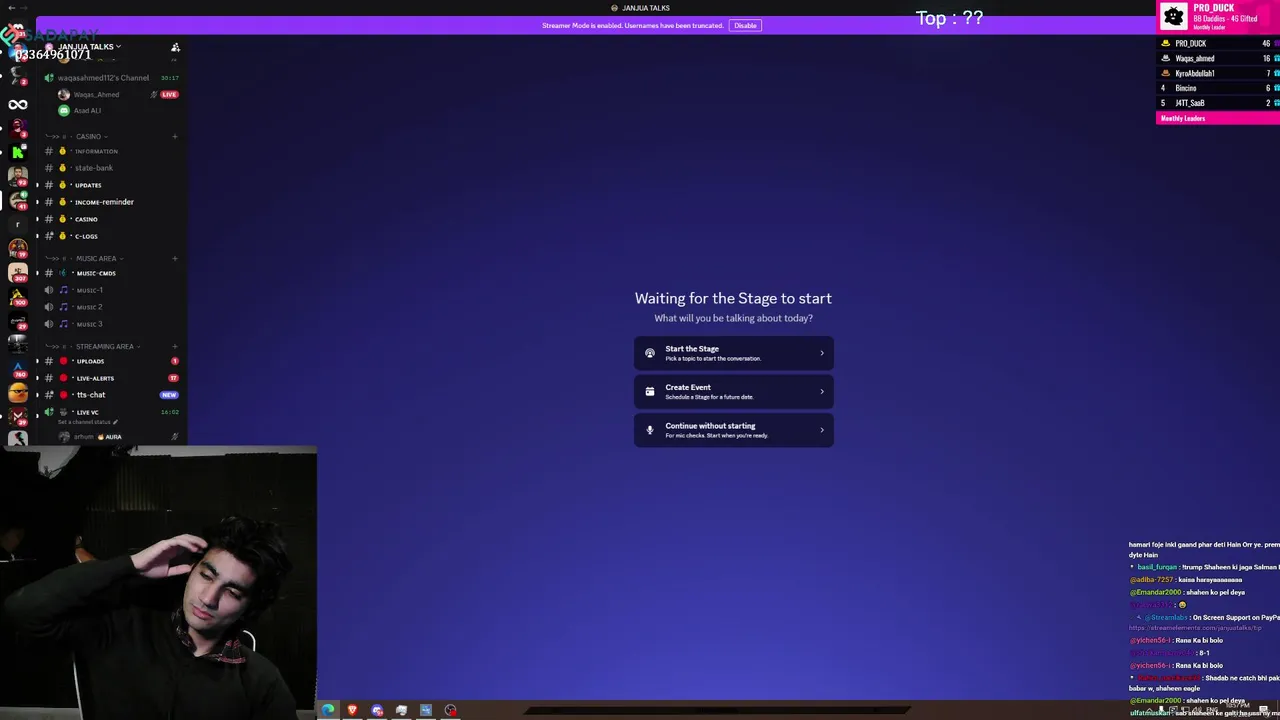Click J4TT_SaaB entry in the leaderboard
Viewport: 1280px width, 720px height.
pyautogui.click(x=1218, y=103)
